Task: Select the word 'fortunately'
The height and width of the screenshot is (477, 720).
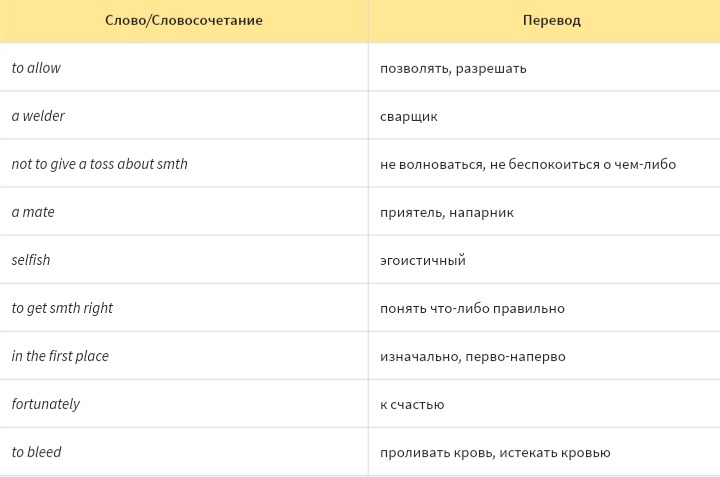Action: pyautogui.click(x=46, y=404)
